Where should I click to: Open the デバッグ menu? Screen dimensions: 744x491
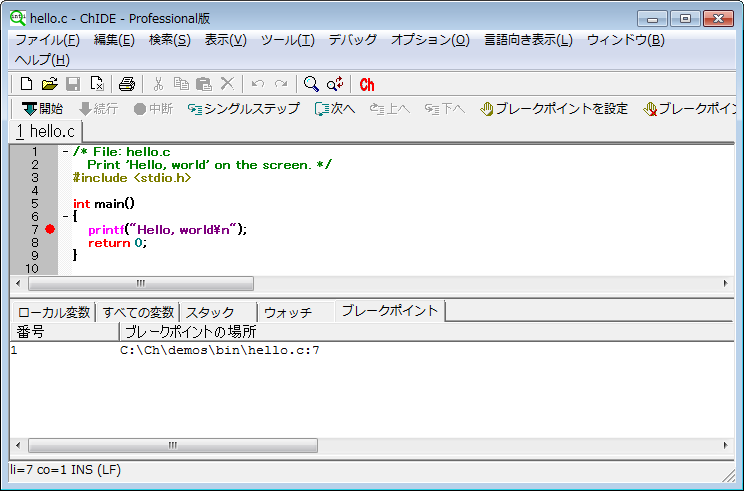(353, 40)
